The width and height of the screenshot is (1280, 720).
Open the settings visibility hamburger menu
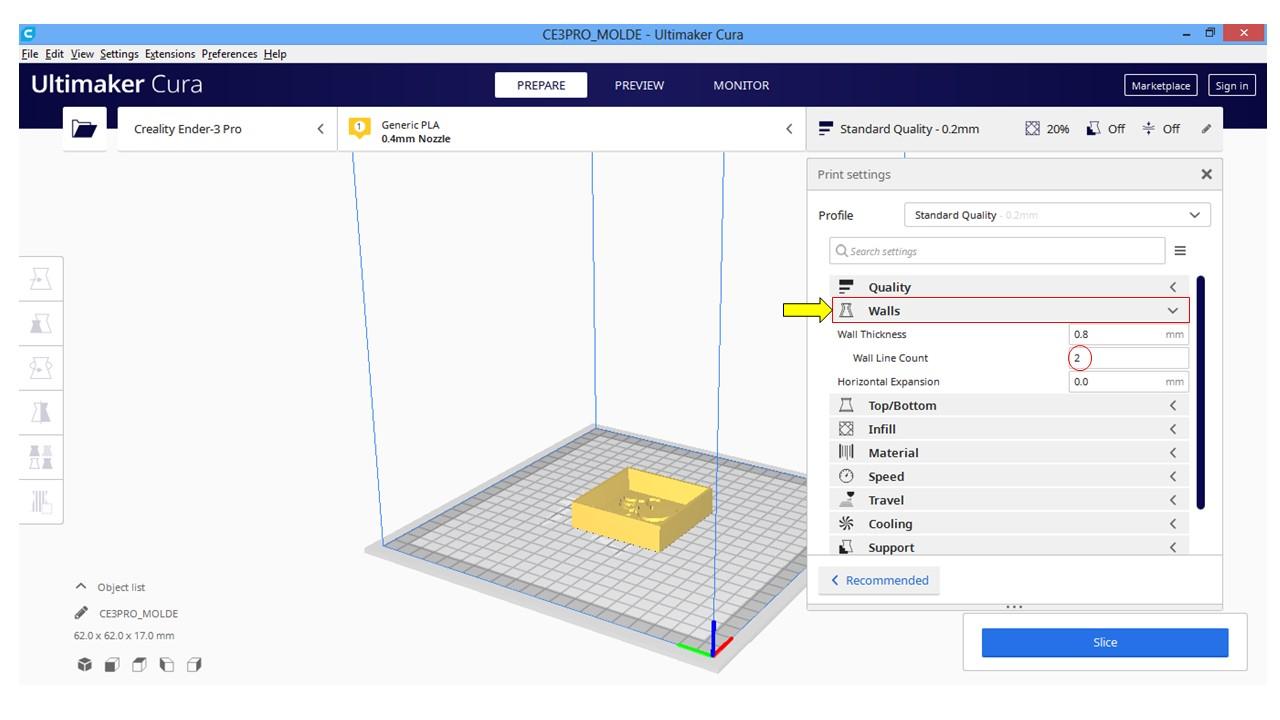click(1180, 251)
